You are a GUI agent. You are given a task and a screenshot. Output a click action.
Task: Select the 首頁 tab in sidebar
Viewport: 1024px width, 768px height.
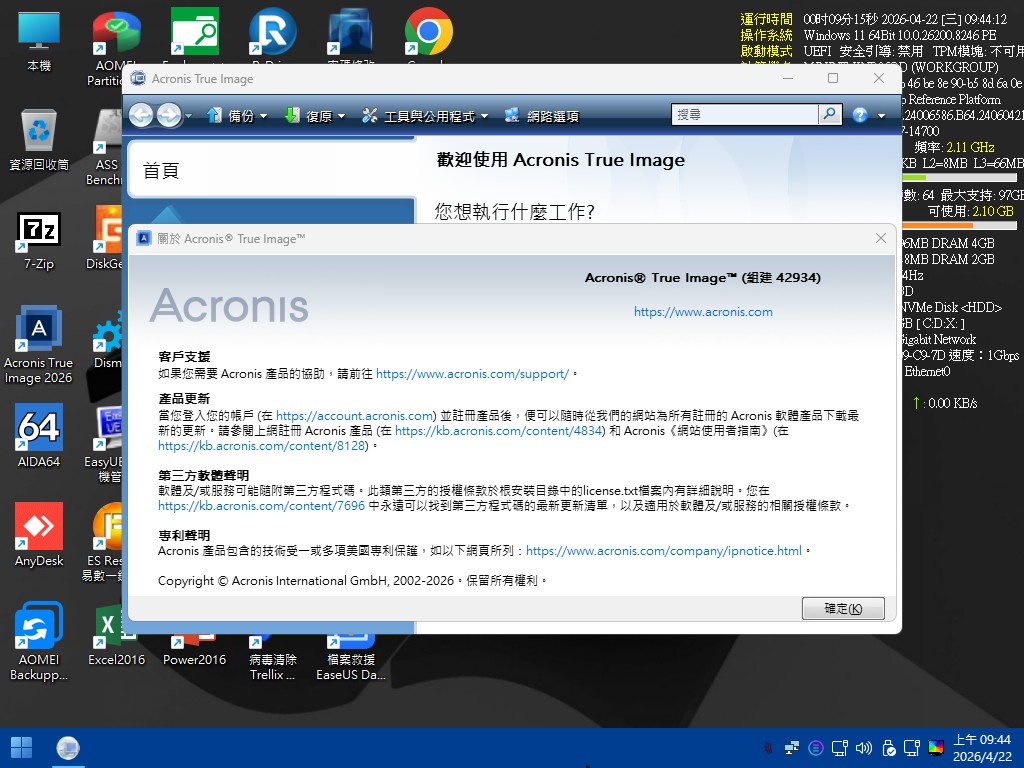(x=270, y=171)
